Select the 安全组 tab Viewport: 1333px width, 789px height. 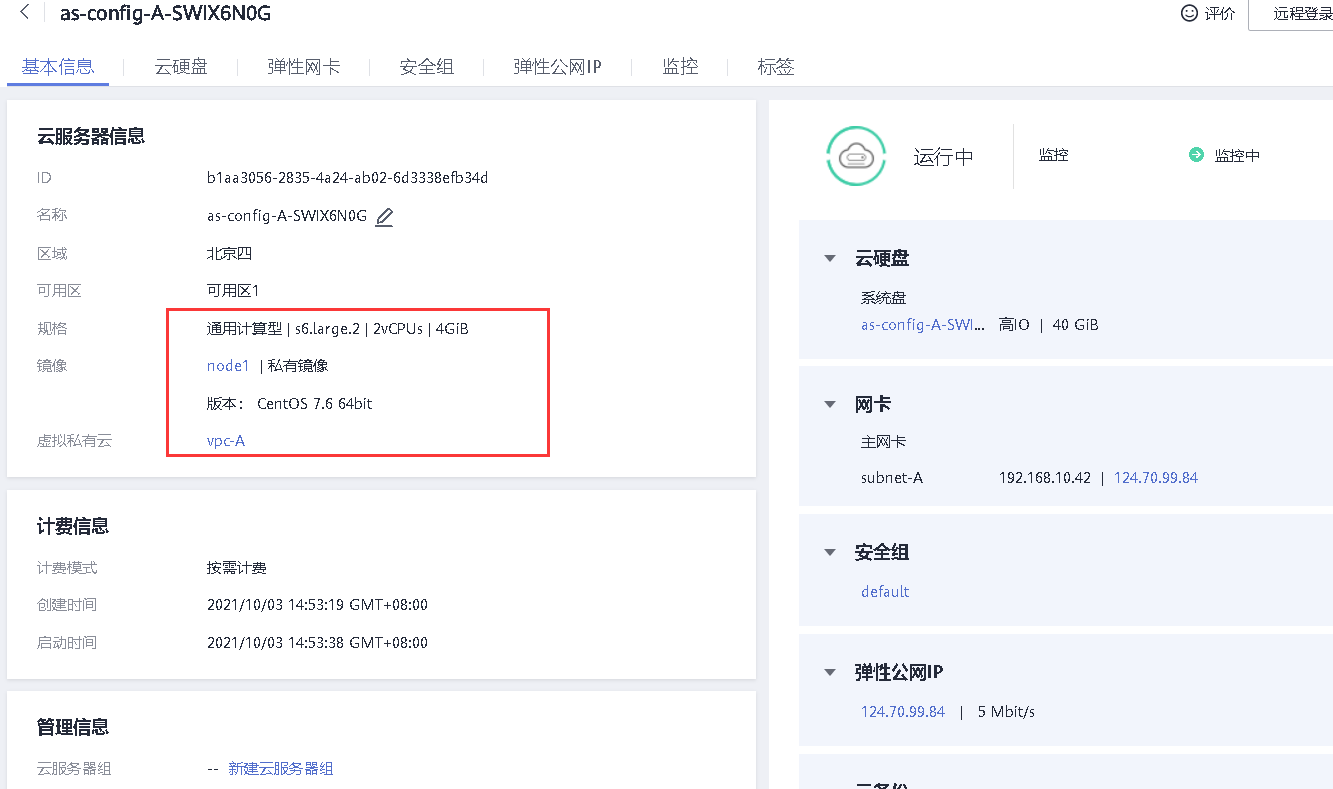427,67
